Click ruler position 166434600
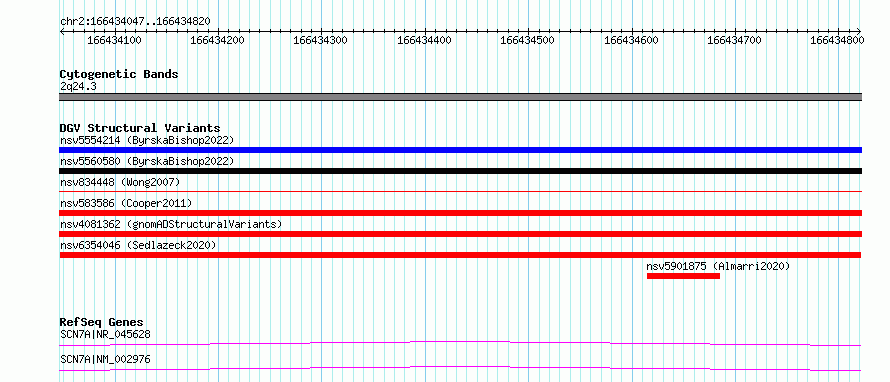Screen dimensions: 890x382 [631, 40]
